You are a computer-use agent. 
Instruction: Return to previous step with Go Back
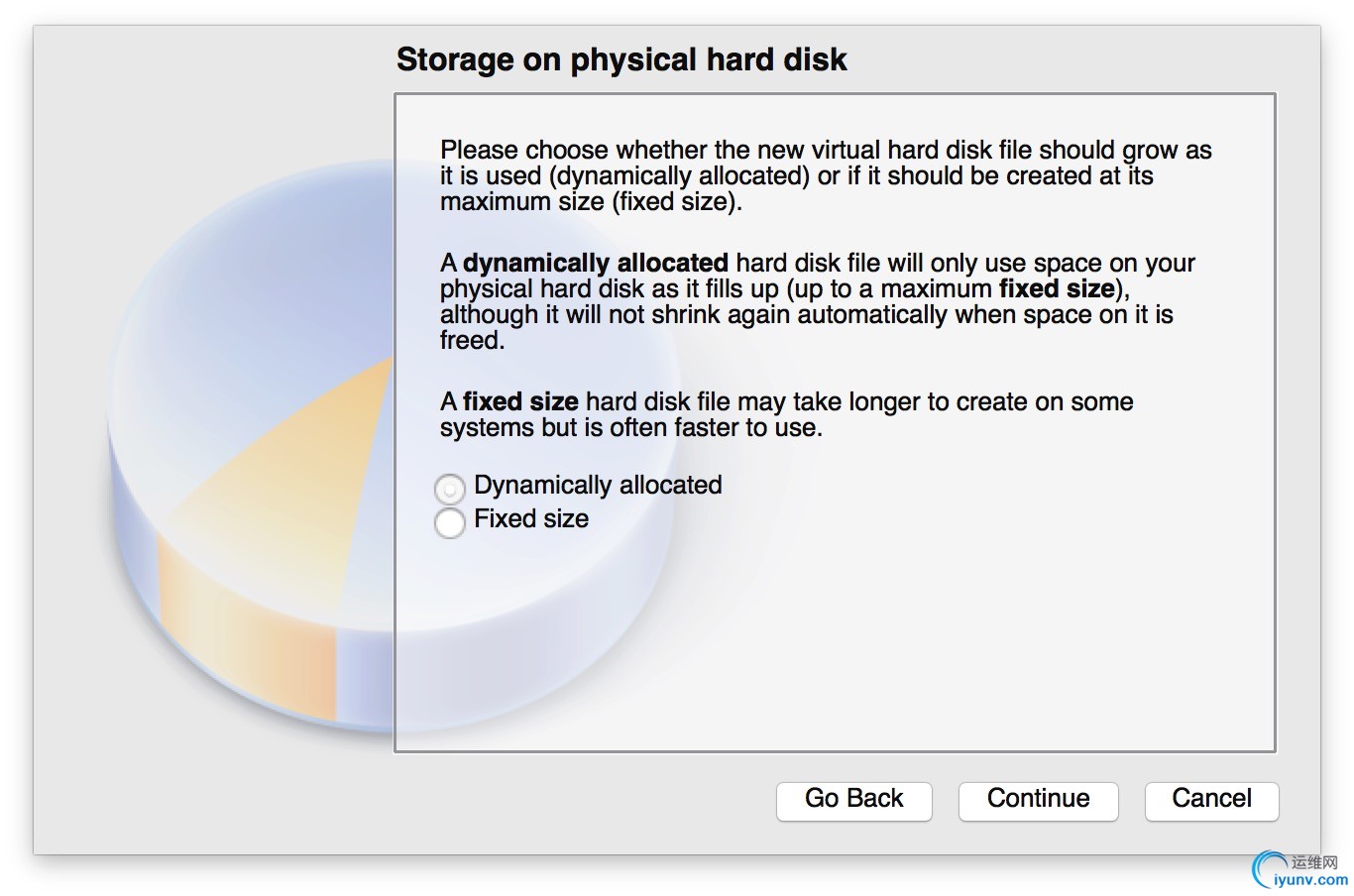pos(853,800)
